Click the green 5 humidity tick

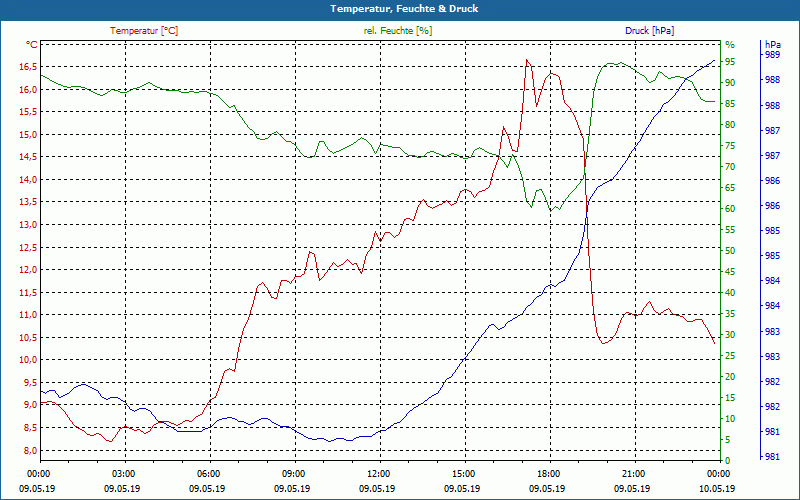point(728,440)
